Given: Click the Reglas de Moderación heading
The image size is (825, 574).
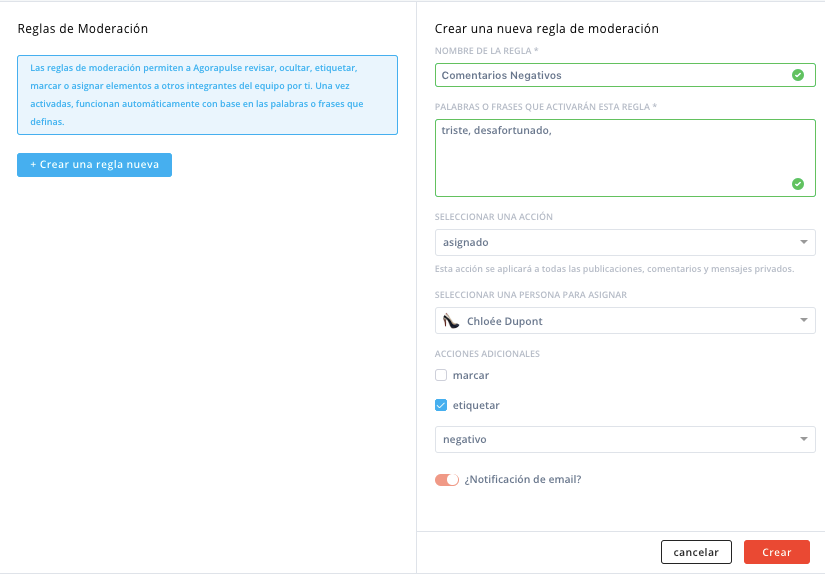Looking at the screenshot, I should tap(83, 28).
